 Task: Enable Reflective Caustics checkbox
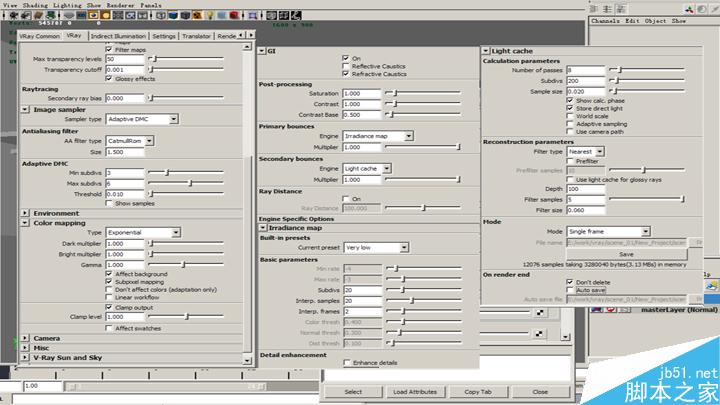(346, 66)
